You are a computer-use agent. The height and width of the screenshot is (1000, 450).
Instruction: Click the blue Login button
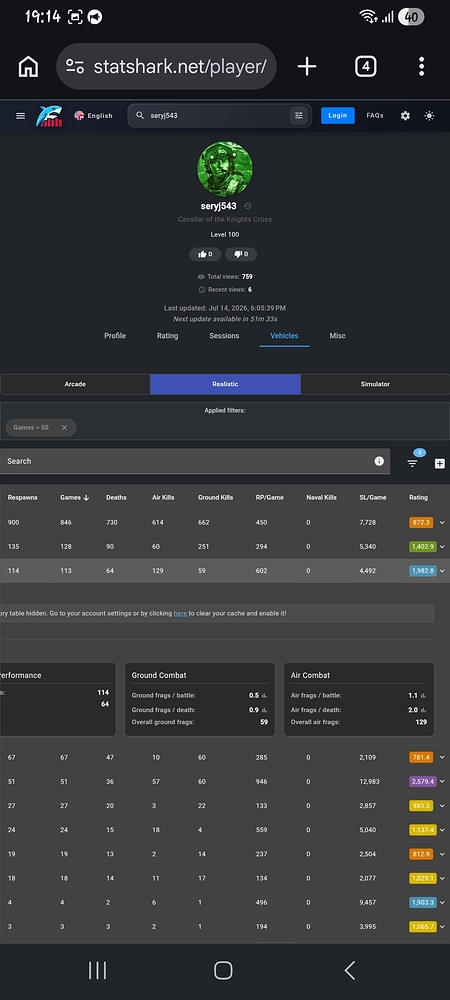click(x=338, y=115)
